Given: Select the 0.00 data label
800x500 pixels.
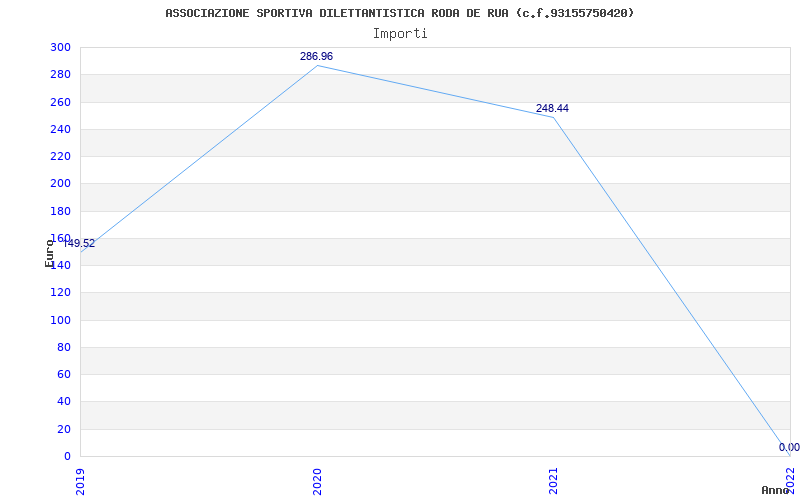Looking at the screenshot, I should tap(789, 447).
